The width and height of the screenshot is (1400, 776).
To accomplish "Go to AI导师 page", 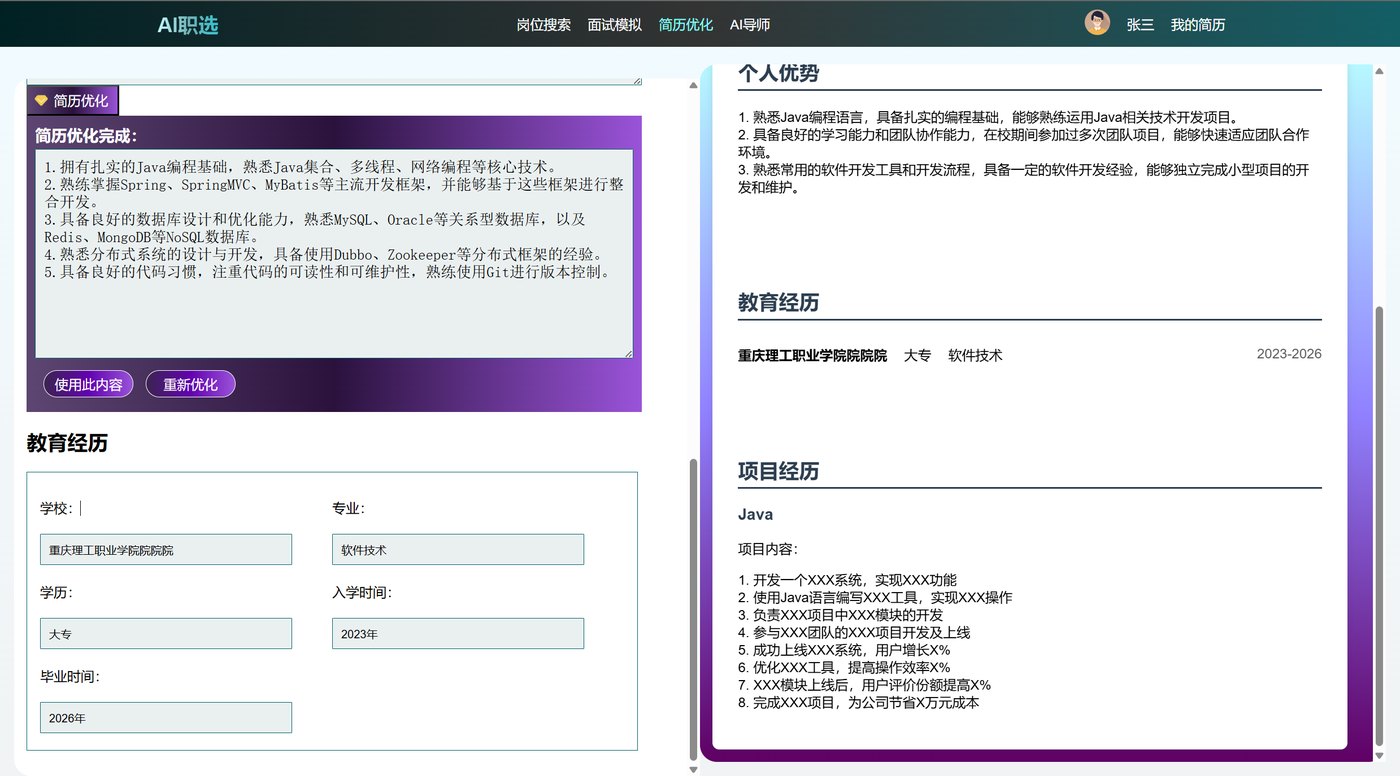I will pos(750,25).
